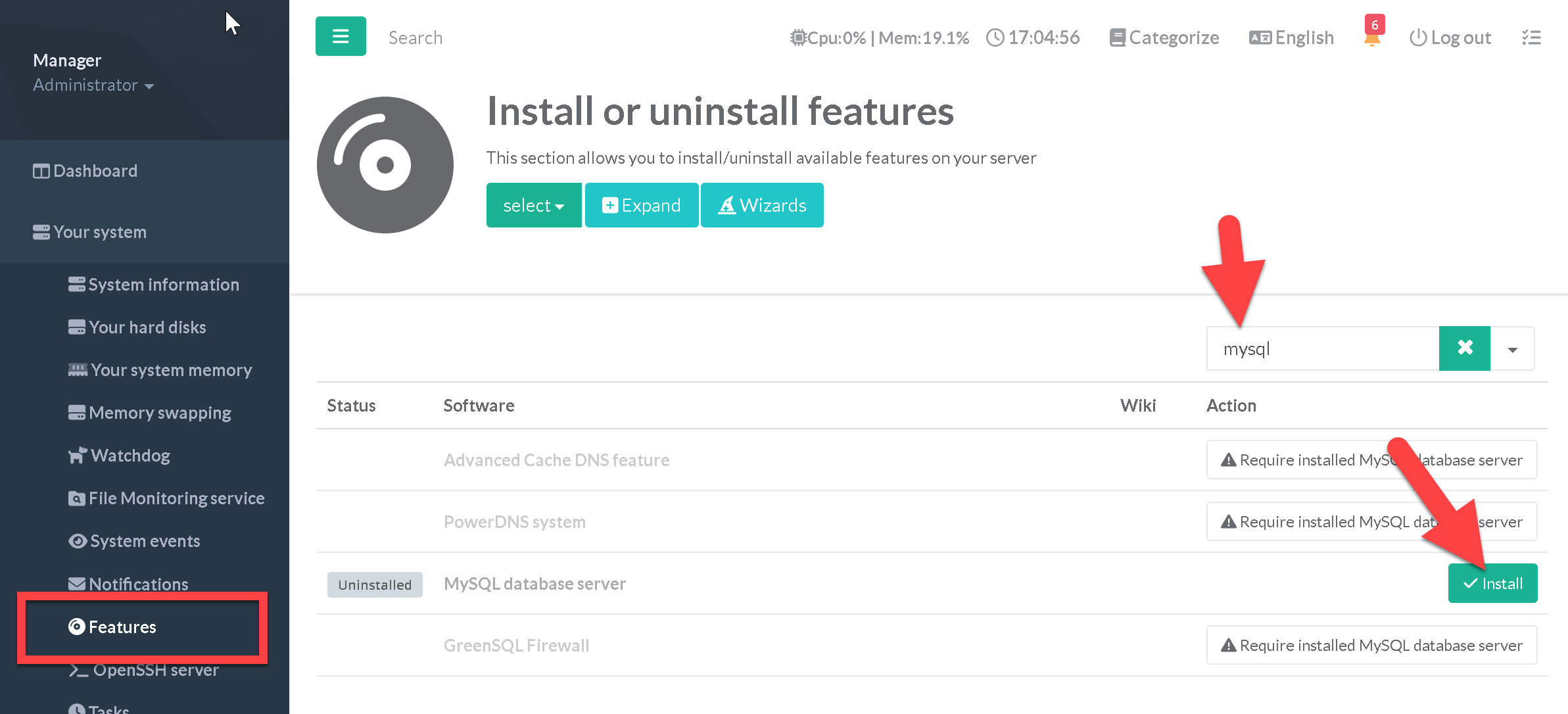Click the clock time display
The image size is (1568, 714).
click(1033, 38)
